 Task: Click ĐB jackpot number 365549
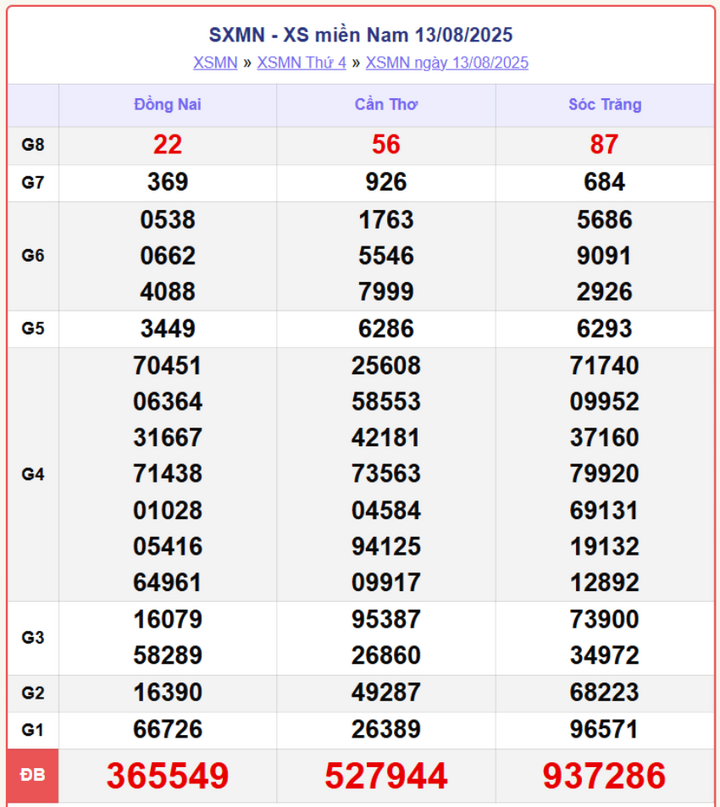tap(168, 776)
